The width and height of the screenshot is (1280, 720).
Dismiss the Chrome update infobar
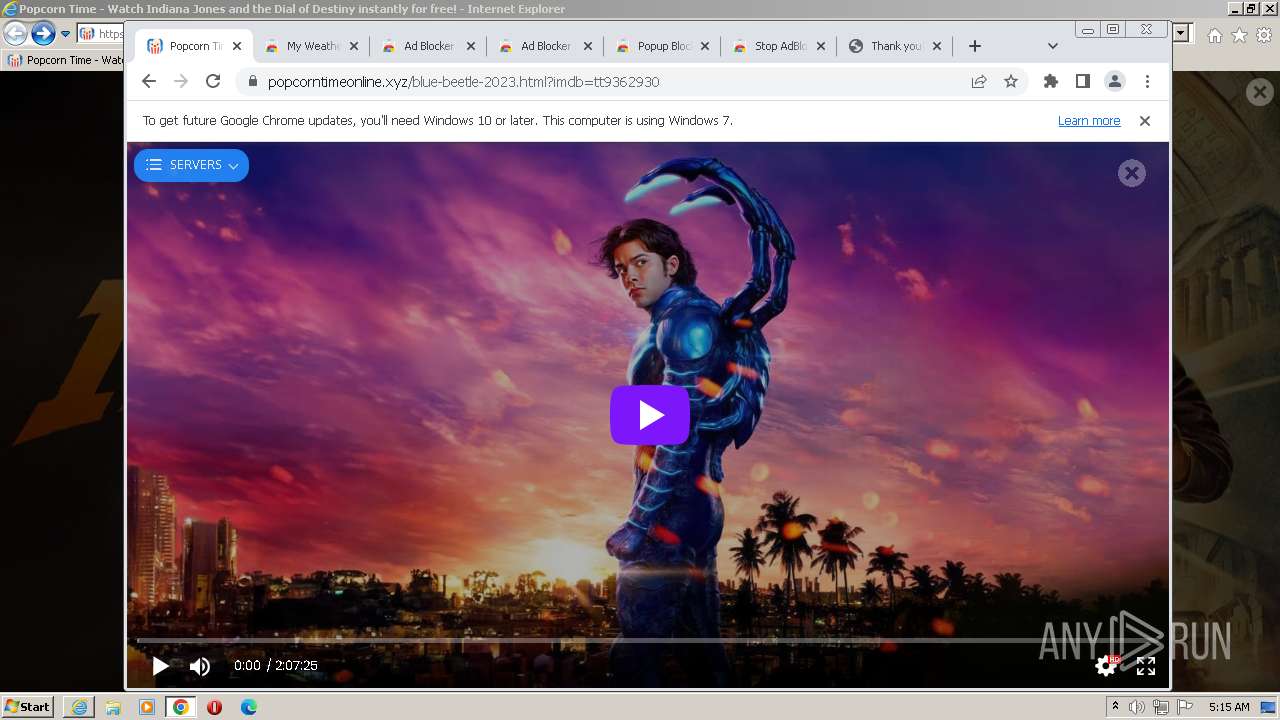(1145, 121)
